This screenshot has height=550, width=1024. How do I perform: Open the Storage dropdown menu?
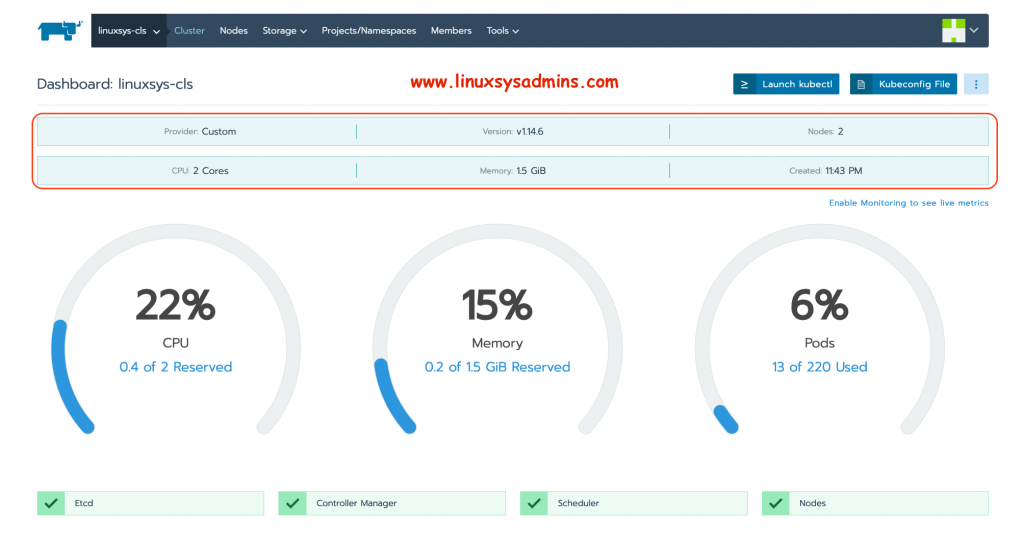284,31
